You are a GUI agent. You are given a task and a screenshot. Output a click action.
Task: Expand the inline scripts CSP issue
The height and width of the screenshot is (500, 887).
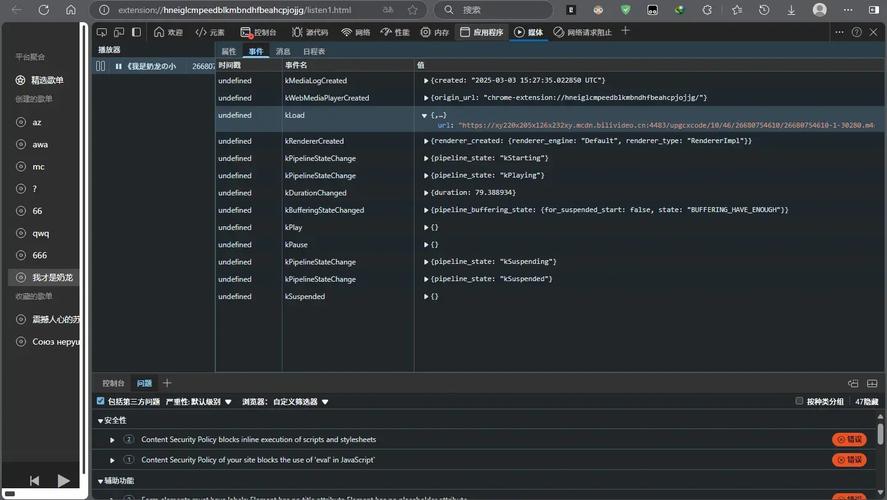[113, 439]
